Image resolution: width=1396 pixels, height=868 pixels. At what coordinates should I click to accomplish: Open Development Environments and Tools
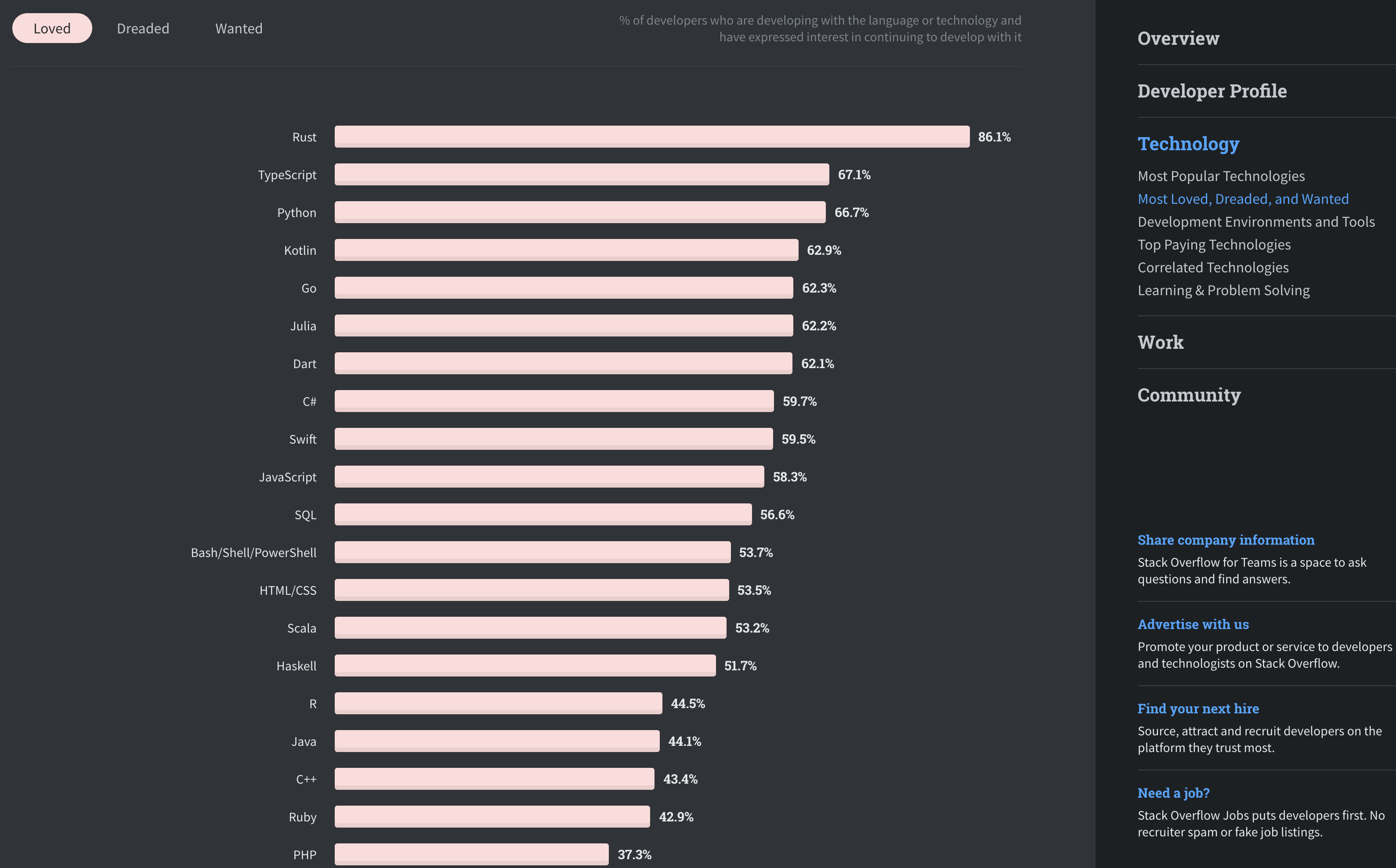[x=1256, y=222]
